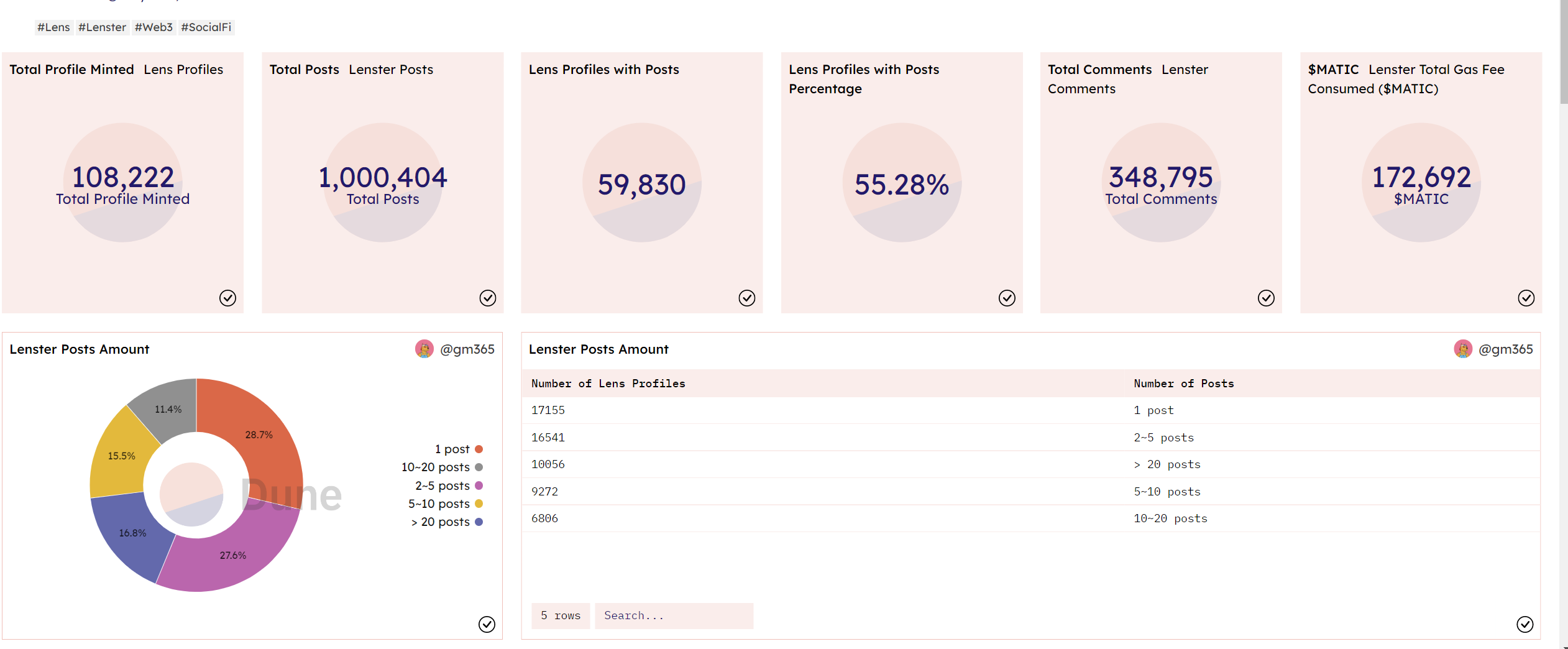Select table cell '9272'

click(x=544, y=492)
